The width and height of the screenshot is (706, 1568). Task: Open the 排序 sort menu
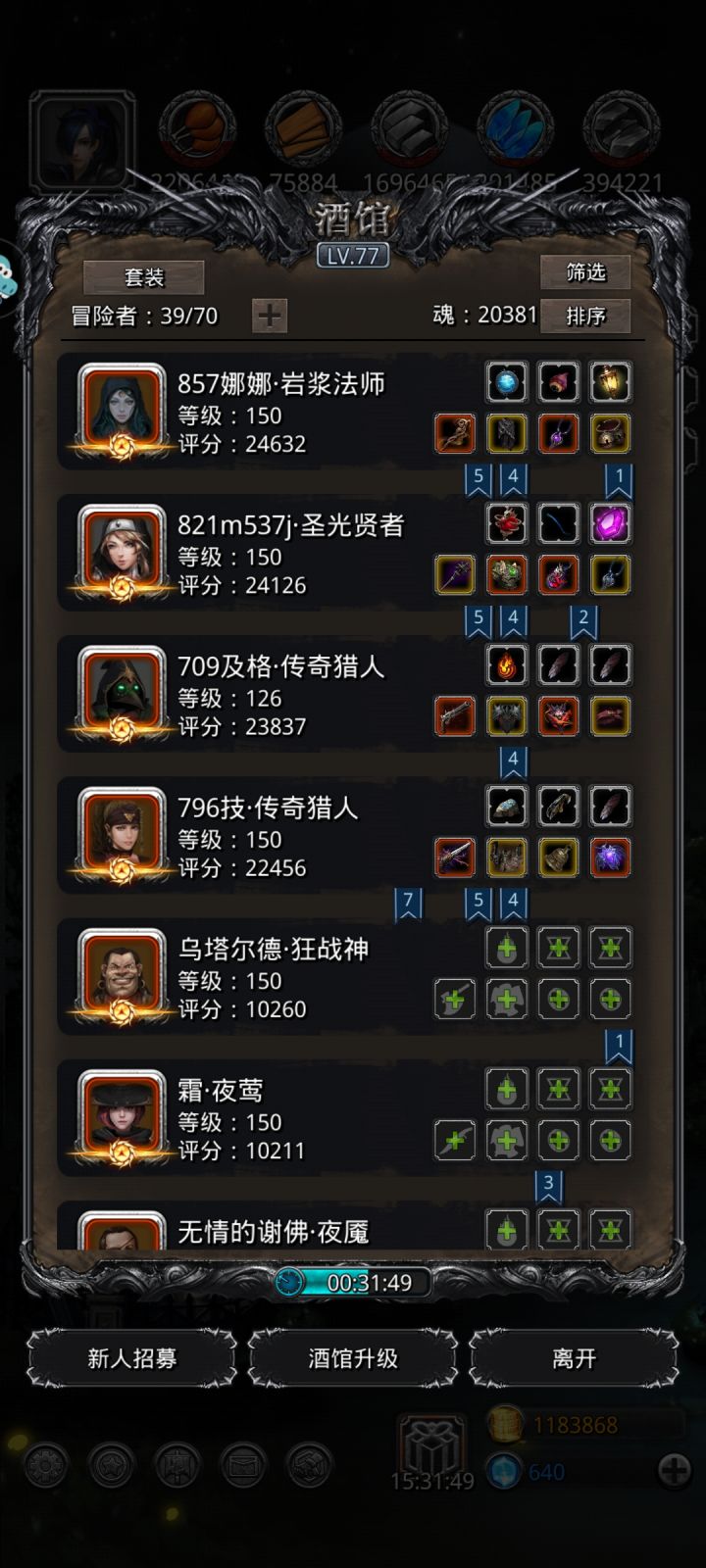(x=585, y=316)
